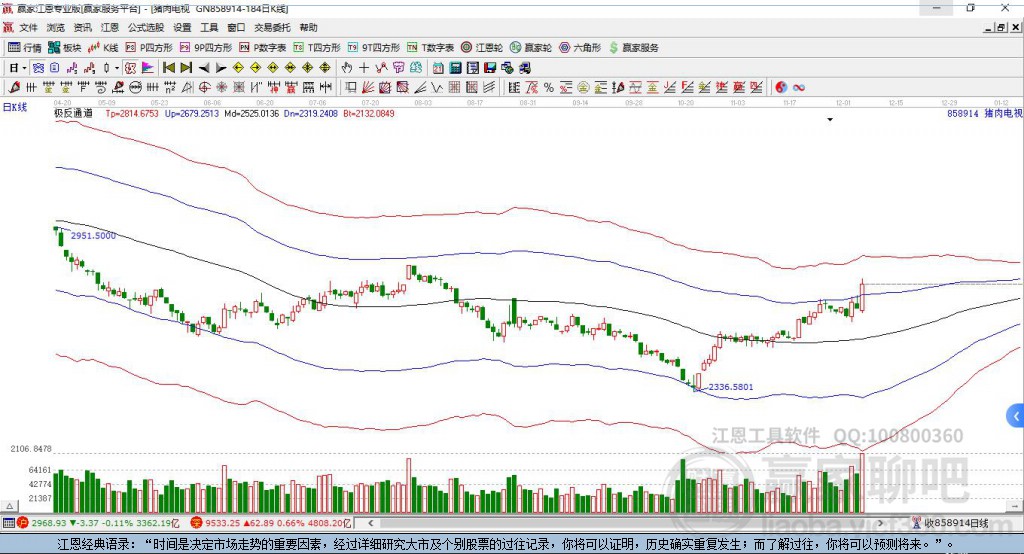Open the calculator icon in toolbar
The image size is (1024, 554).
coord(455,68)
